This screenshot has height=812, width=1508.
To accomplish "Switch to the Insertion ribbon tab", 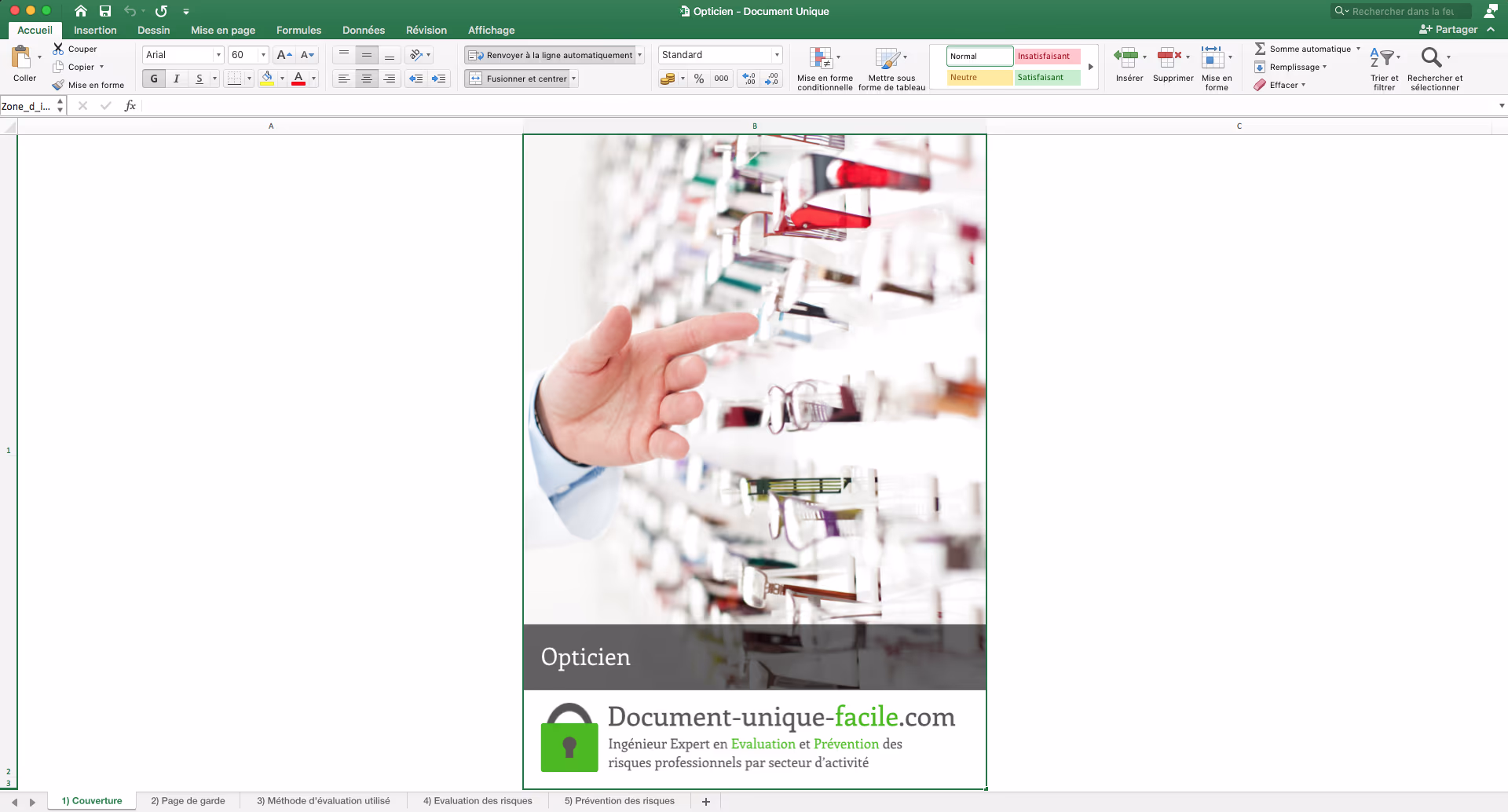I will [x=95, y=30].
